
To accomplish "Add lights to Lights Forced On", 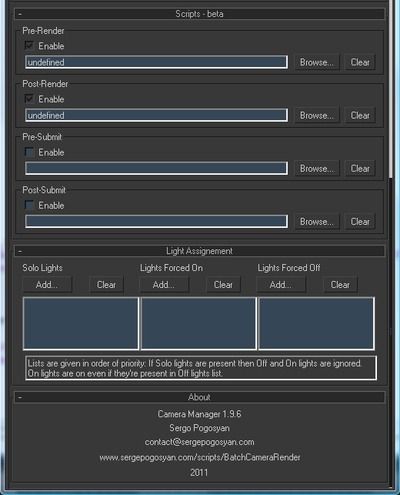I will tap(164, 285).
